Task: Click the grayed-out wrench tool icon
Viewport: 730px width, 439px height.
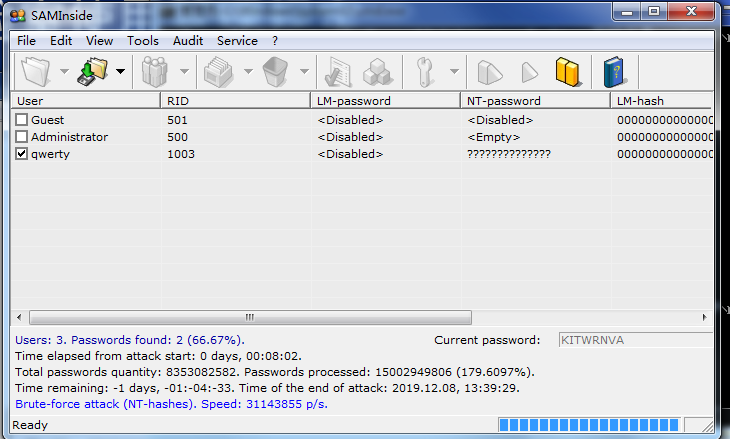Action: [425, 72]
